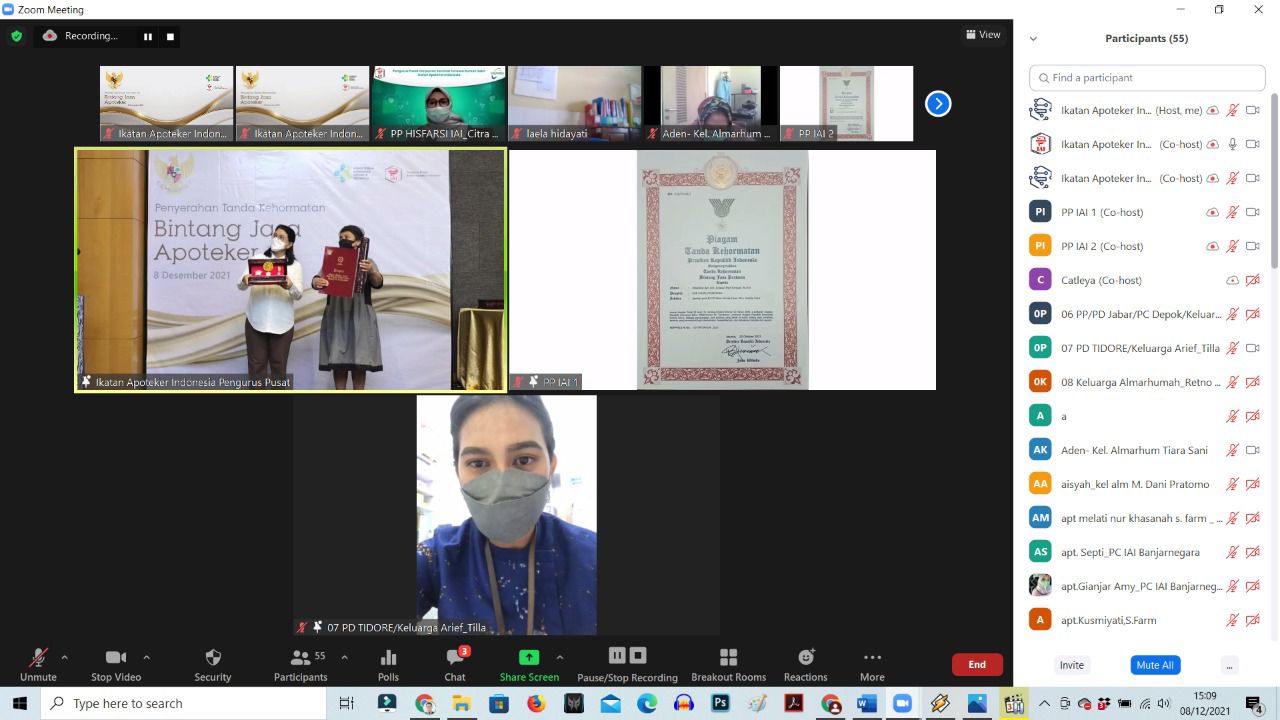Screen dimensions: 1280x720
Task: Select participant apt melati nur khasanah
Action: click(1147, 518)
